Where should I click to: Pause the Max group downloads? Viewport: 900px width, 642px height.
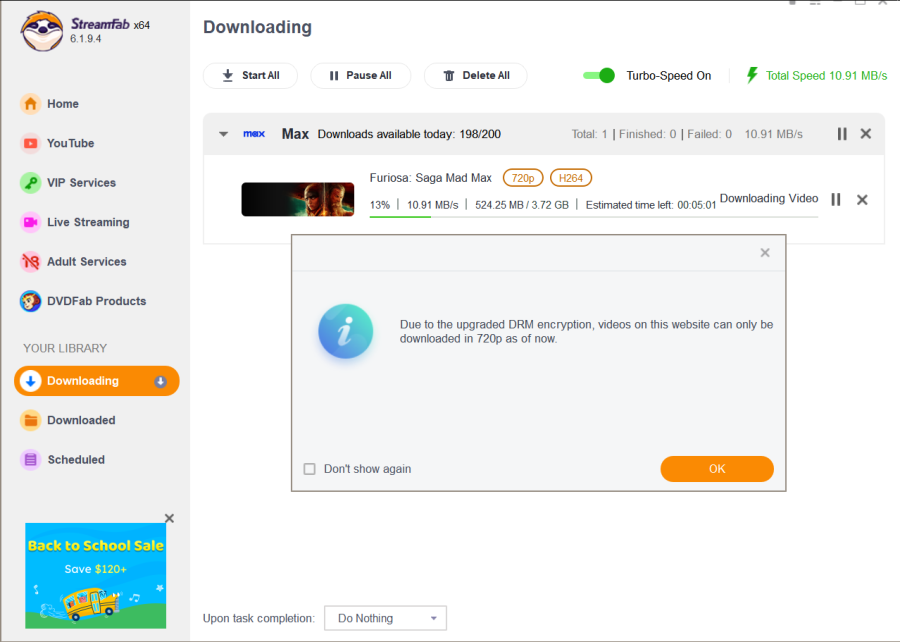[x=842, y=134]
